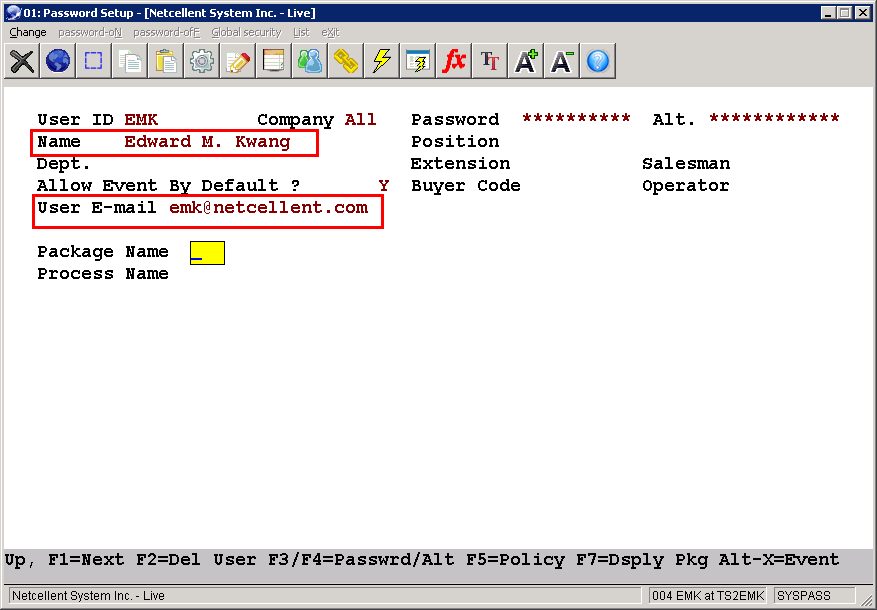Viewport: 877px width, 610px height.
Task: Click Alt-X=Event in the hint bar
Action: [x=779, y=560]
